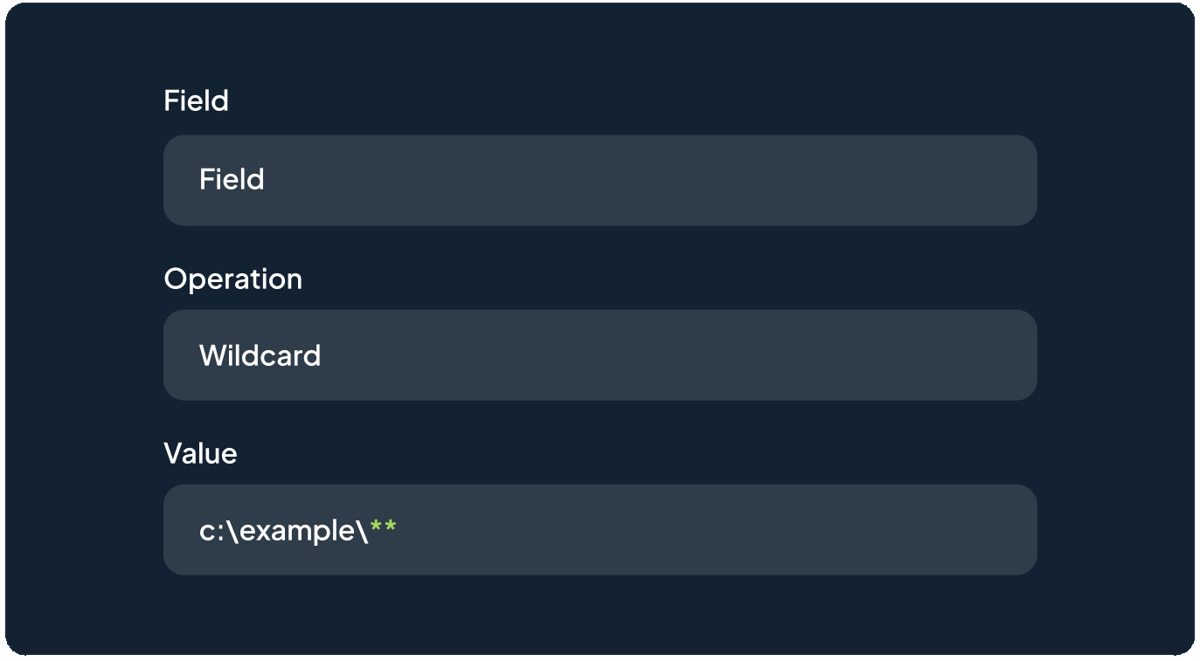Click the middle of the Field box
Viewport: 1200px width, 661px height.
(600, 180)
